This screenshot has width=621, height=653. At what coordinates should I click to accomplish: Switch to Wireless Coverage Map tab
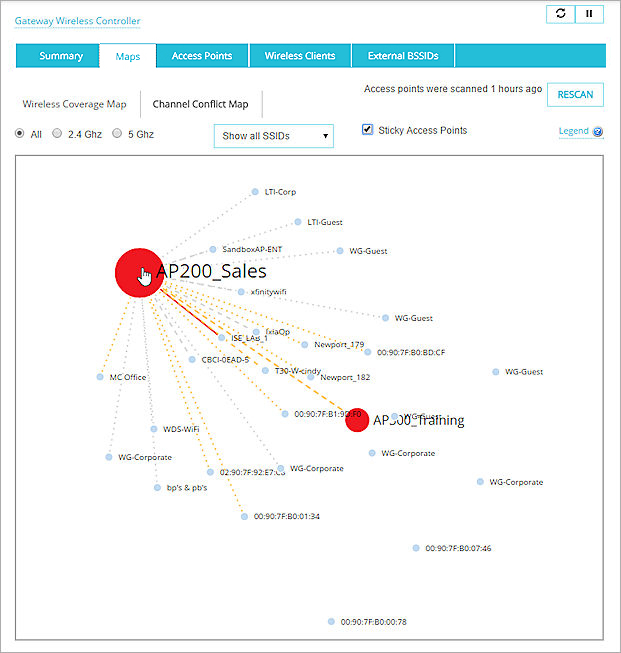tap(74, 104)
